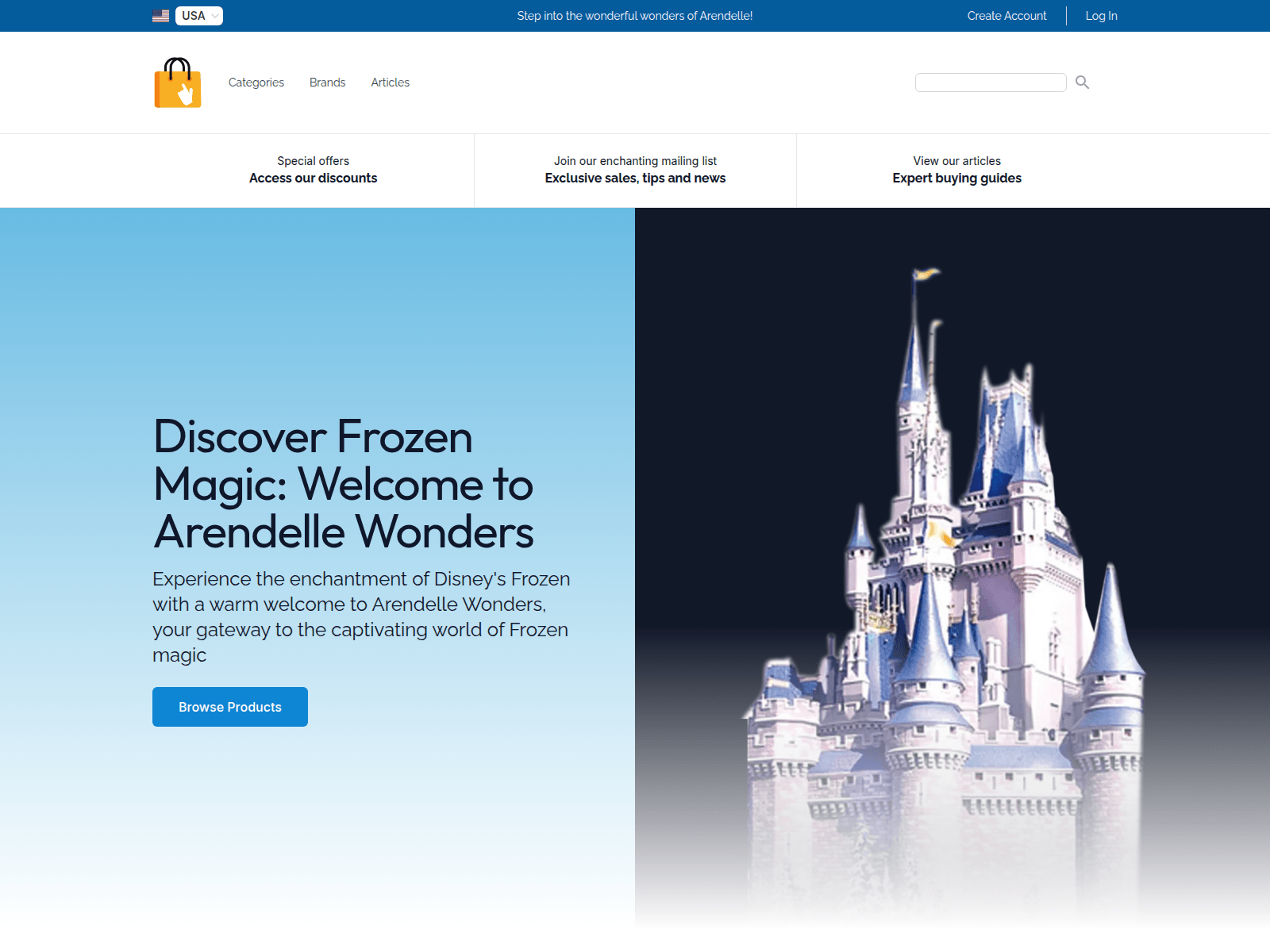This screenshot has height=952, width=1270.
Task: Open the USA country dropdown
Action: [199, 16]
